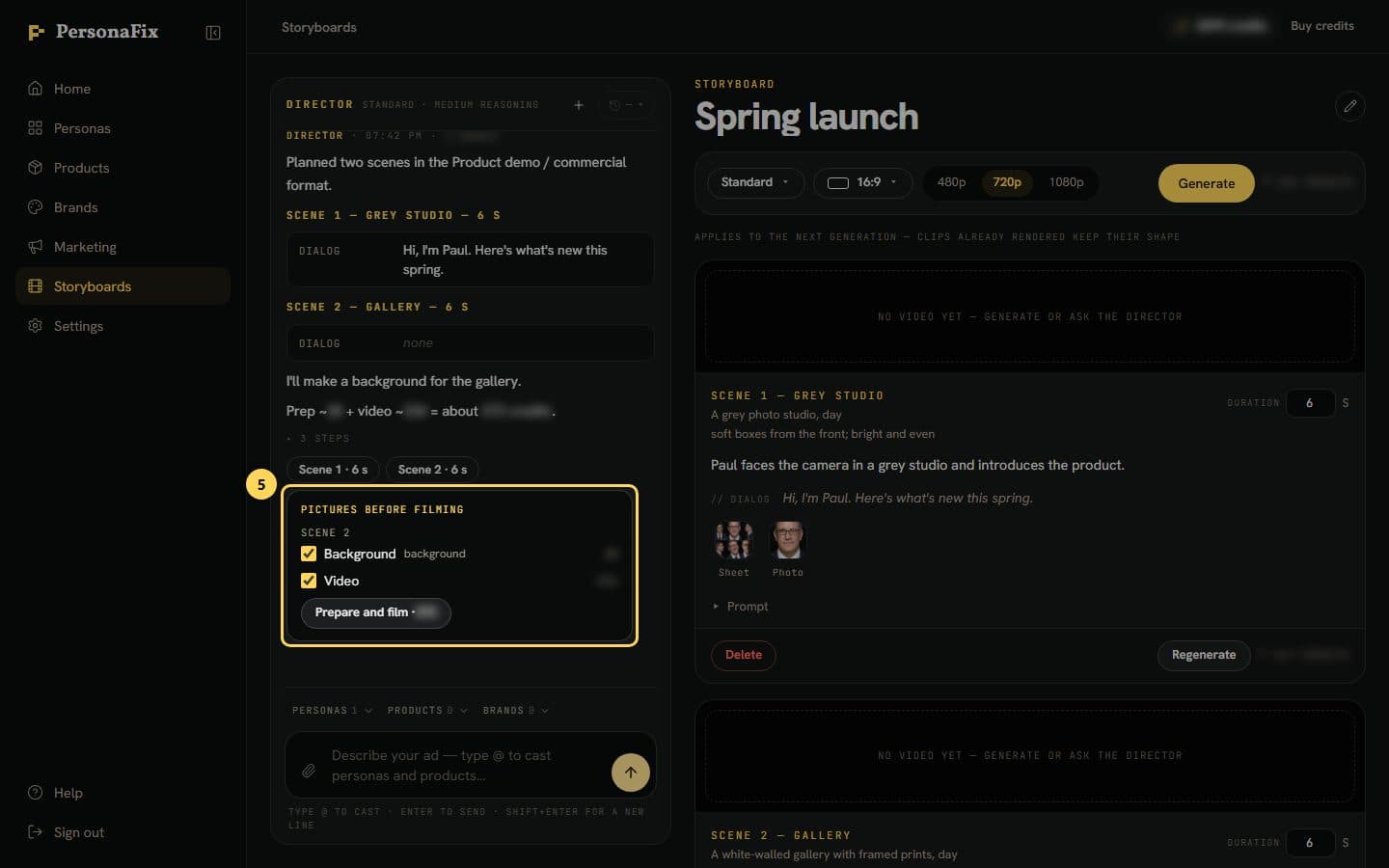This screenshot has width=1389, height=868.
Task: Expand the Personas cast dropdown
Action: pos(332,711)
